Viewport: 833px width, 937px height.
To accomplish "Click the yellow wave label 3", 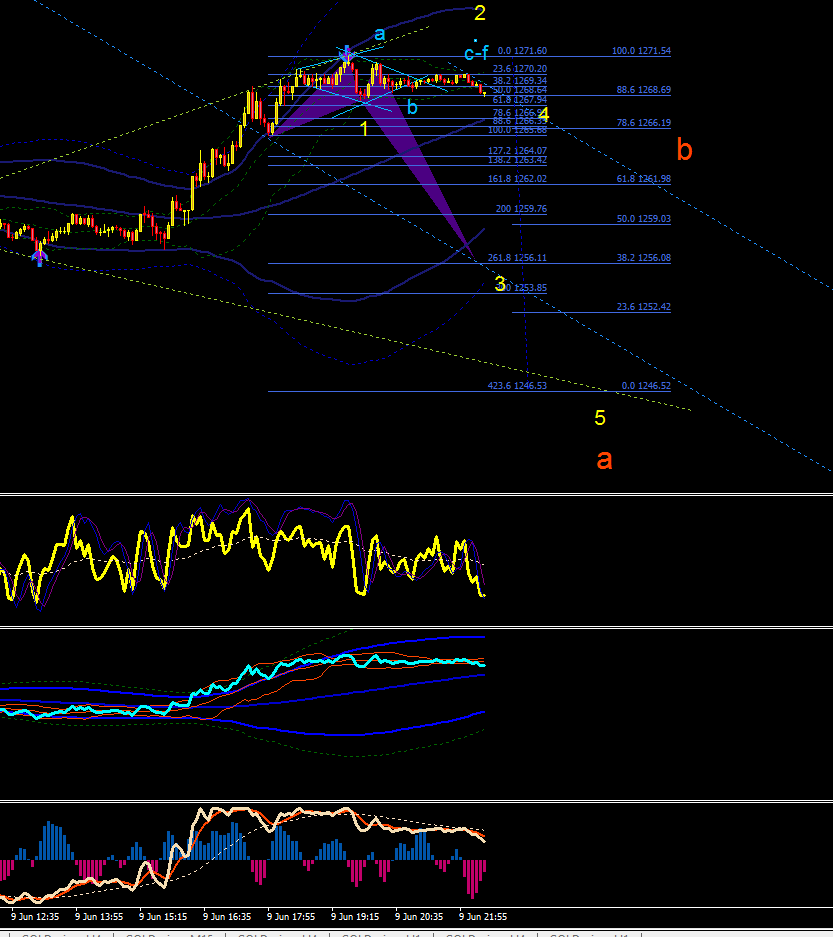I will pos(500,284).
